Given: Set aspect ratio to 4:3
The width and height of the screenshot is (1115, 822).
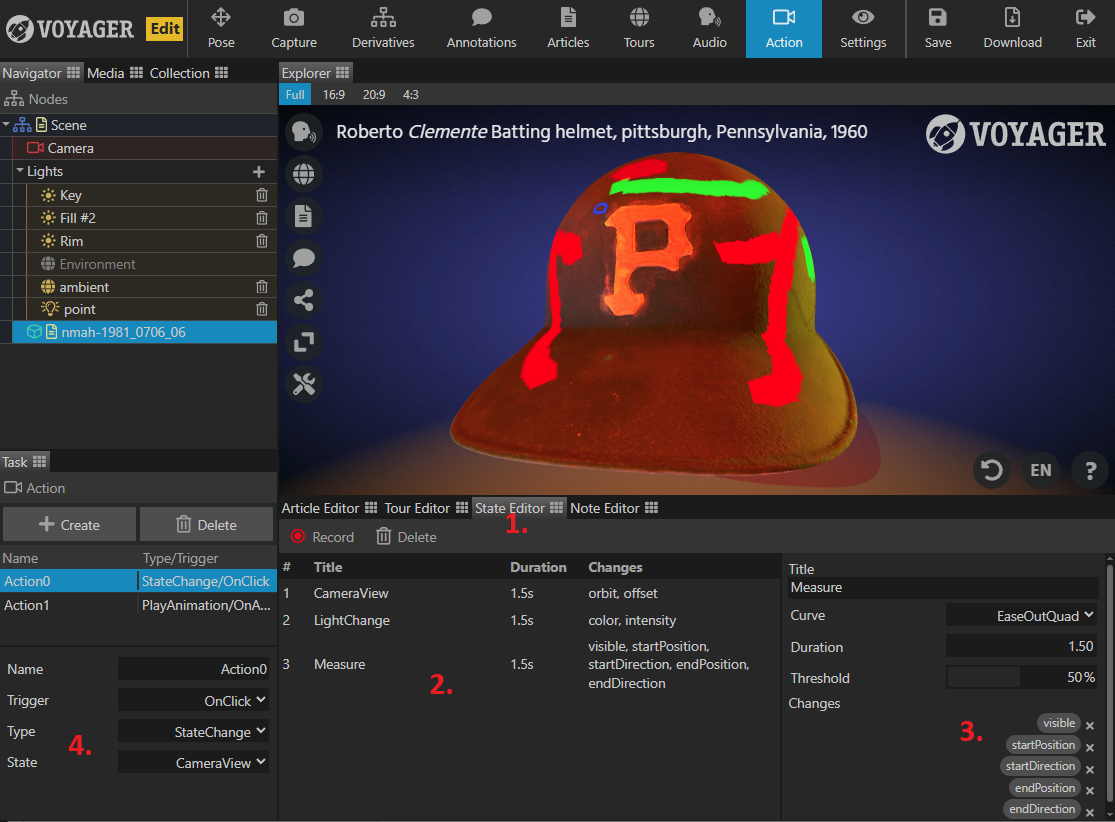Looking at the screenshot, I should pyautogui.click(x=411, y=95).
